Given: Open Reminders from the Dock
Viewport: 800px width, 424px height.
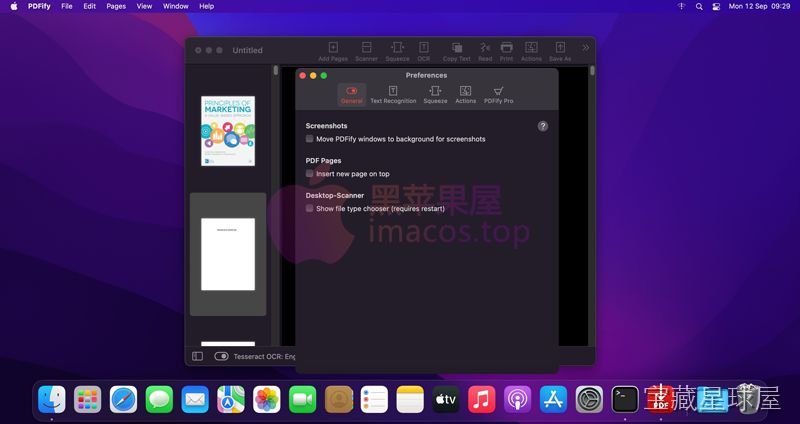Looking at the screenshot, I should coord(374,399).
